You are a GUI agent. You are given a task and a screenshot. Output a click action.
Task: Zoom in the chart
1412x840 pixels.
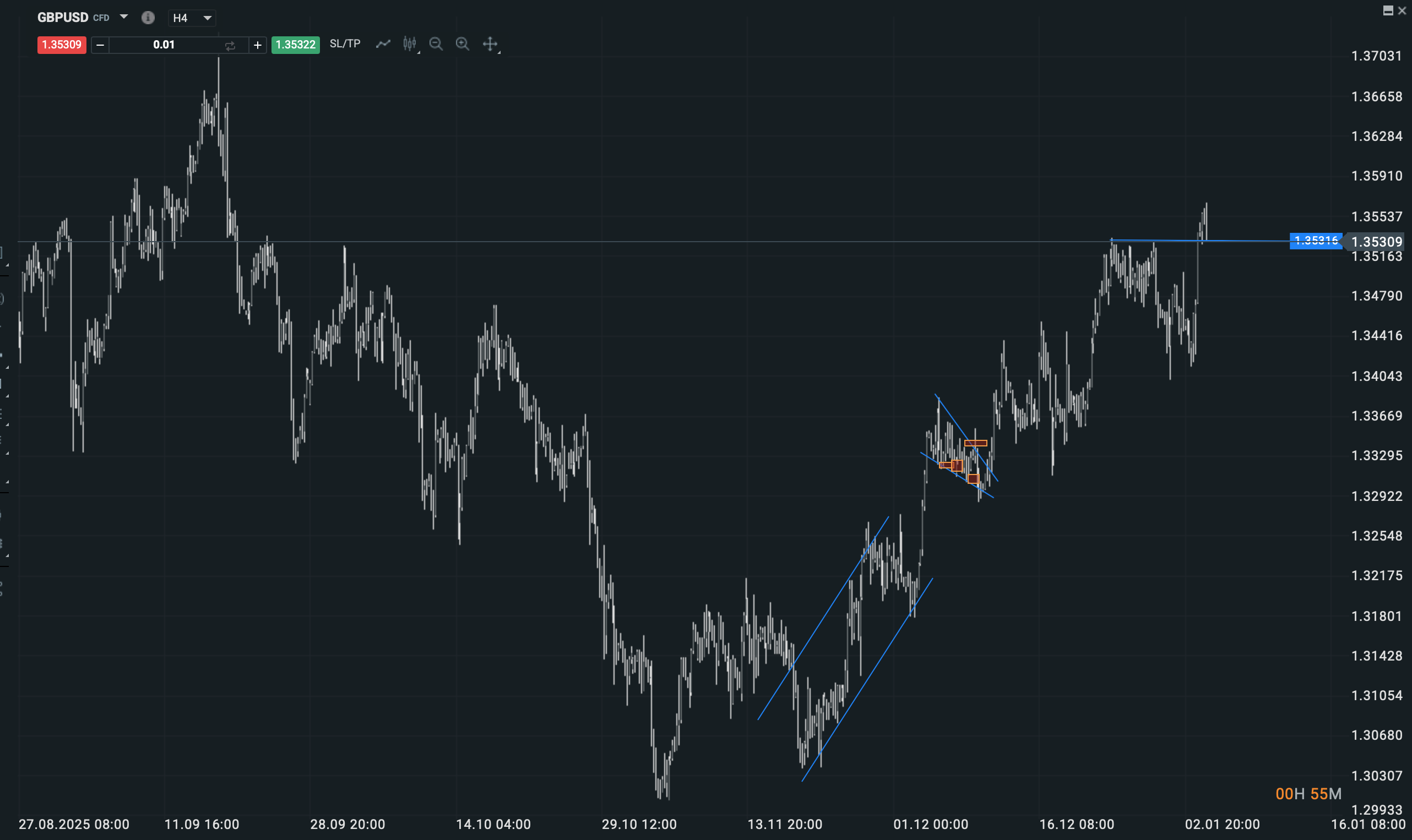462,43
